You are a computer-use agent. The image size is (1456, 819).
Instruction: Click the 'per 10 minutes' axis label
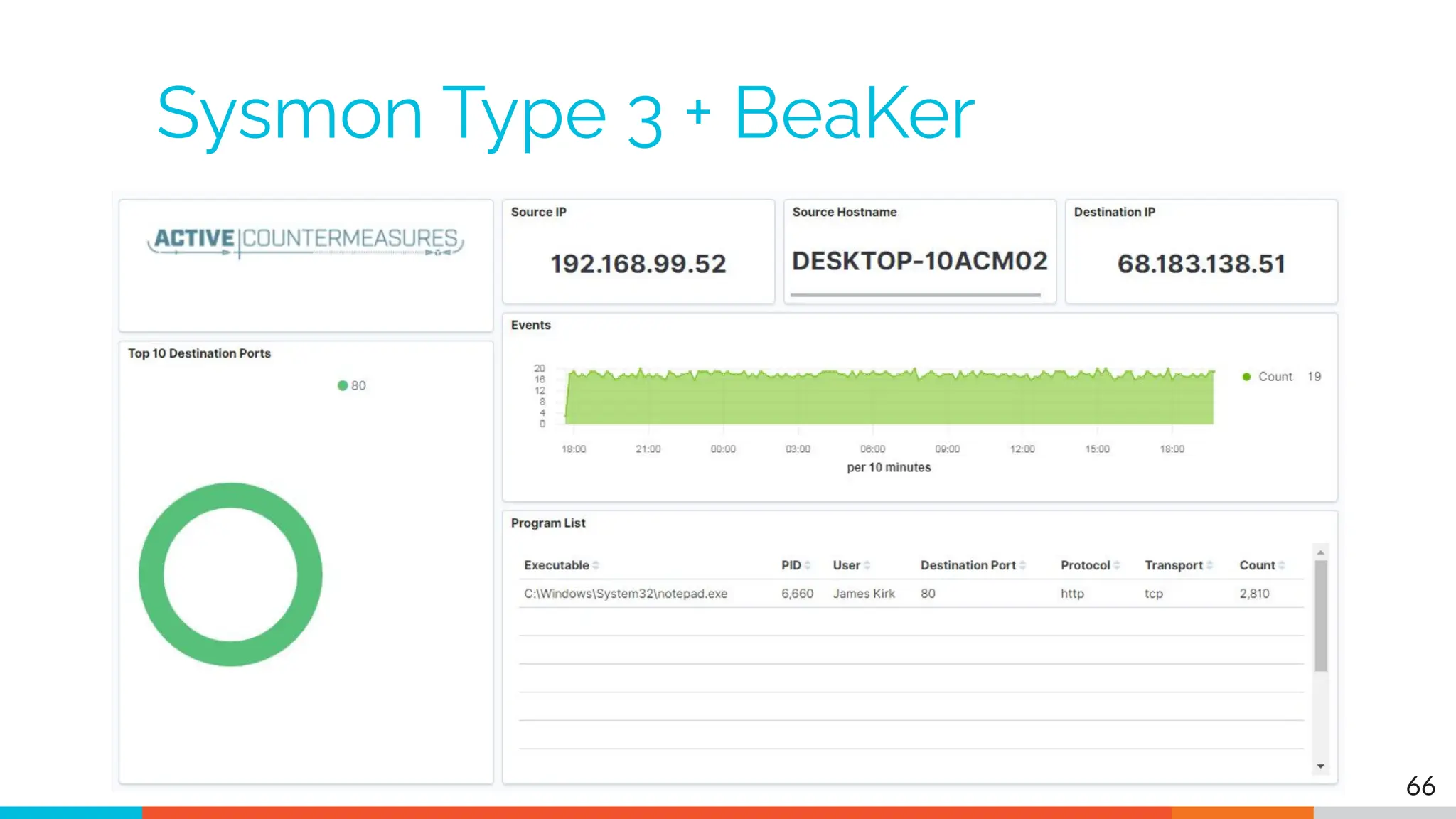pyautogui.click(x=889, y=468)
